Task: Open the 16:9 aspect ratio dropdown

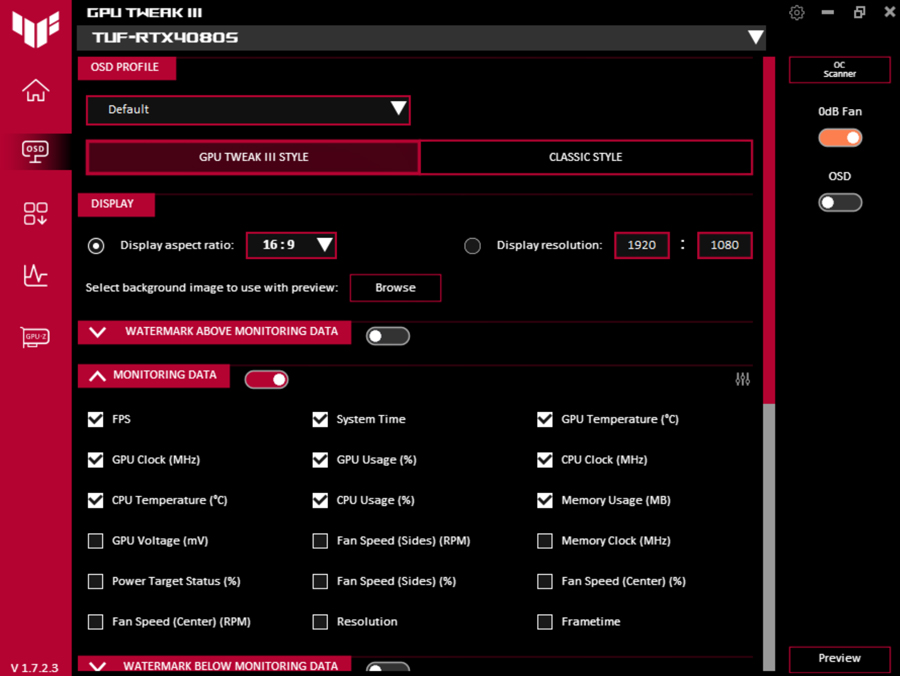Action: tap(291, 245)
